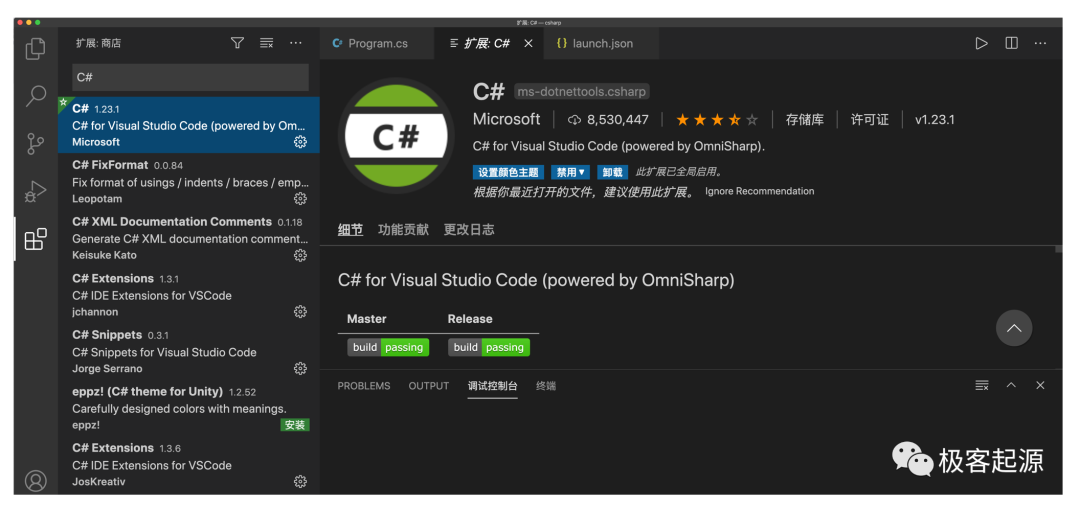Open manage gear for JosKreativ C# Extensions
The height and width of the screenshot is (509, 1080).
click(x=300, y=481)
